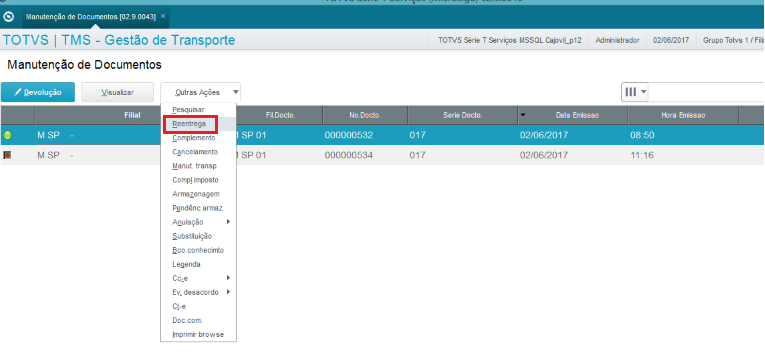Choose Compl.imposto menu option

click(195, 180)
